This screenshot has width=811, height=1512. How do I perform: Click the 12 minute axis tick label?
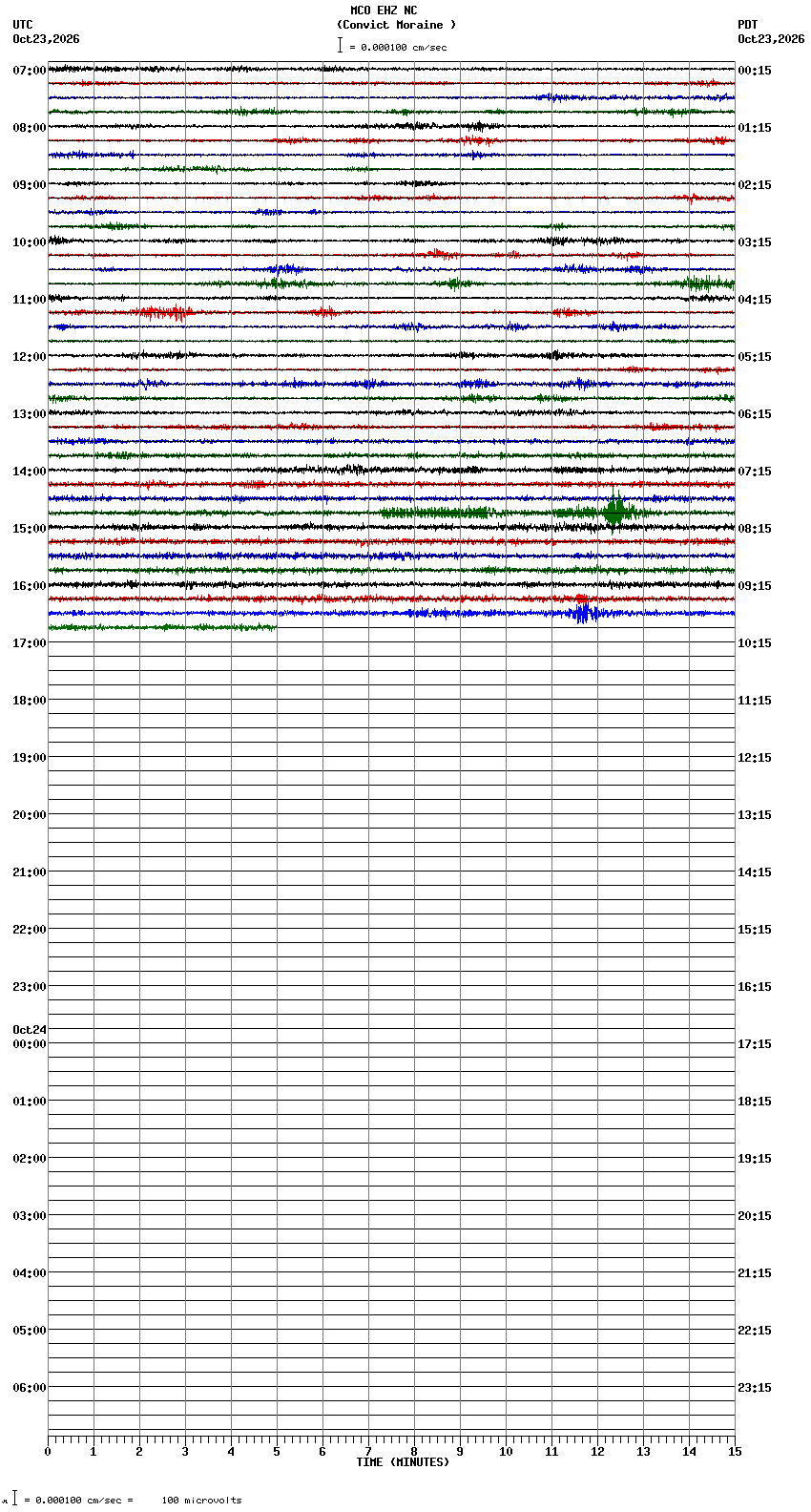pos(597,1452)
